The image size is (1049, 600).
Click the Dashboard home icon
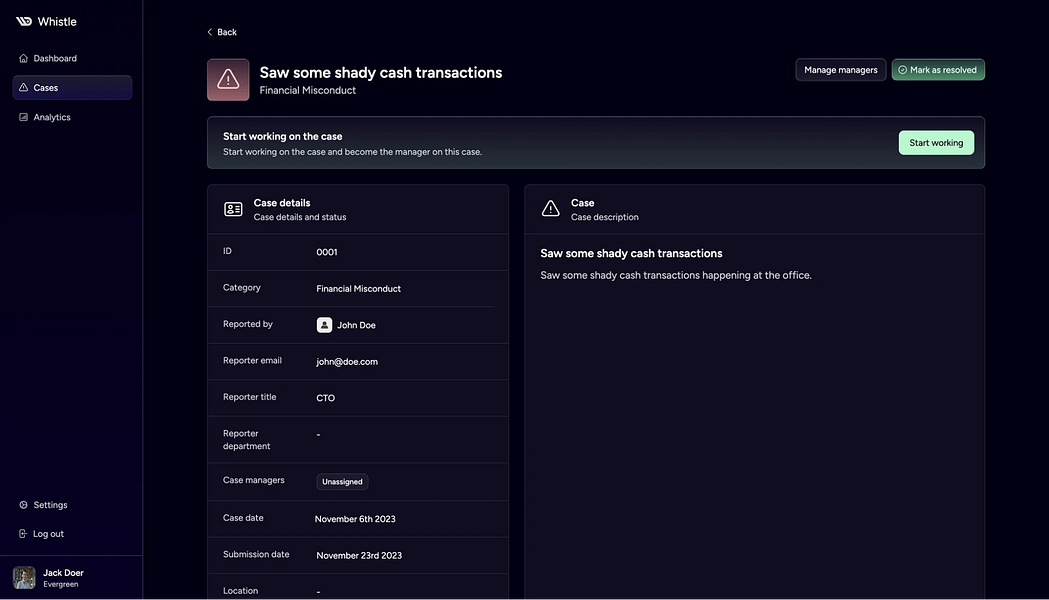click(x=23, y=58)
